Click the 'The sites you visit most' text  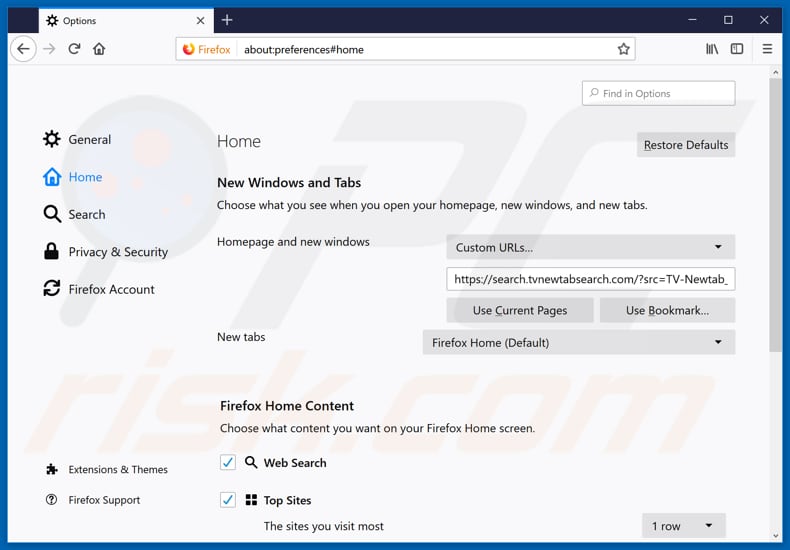(x=323, y=526)
